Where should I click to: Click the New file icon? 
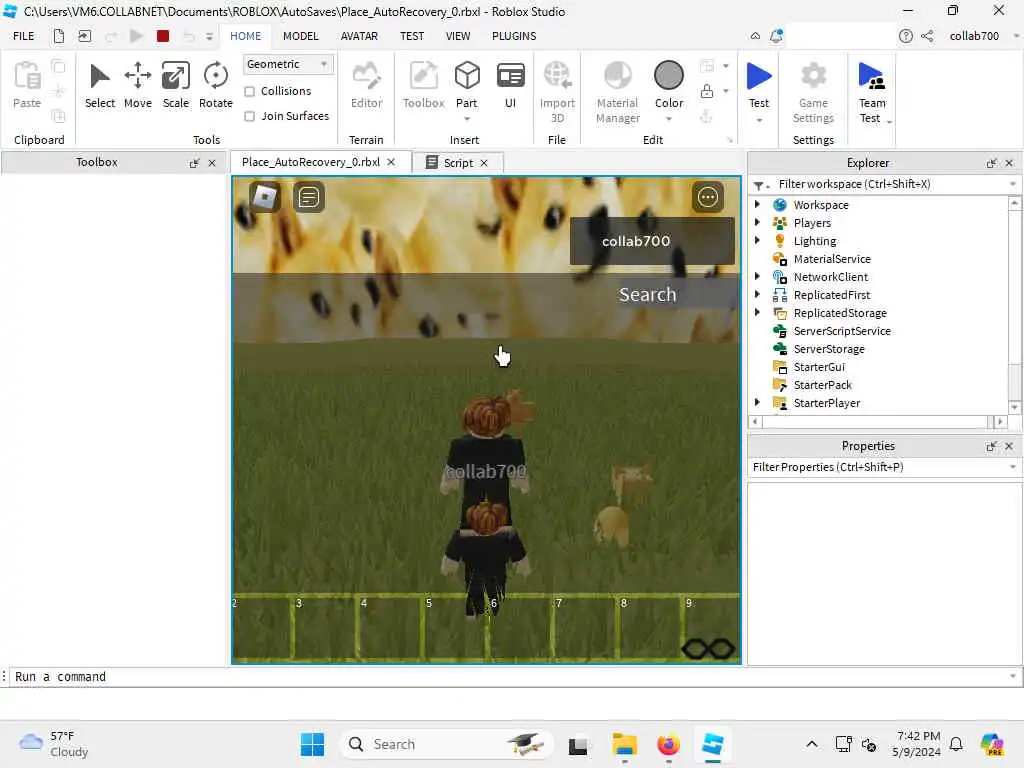point(59,36)
